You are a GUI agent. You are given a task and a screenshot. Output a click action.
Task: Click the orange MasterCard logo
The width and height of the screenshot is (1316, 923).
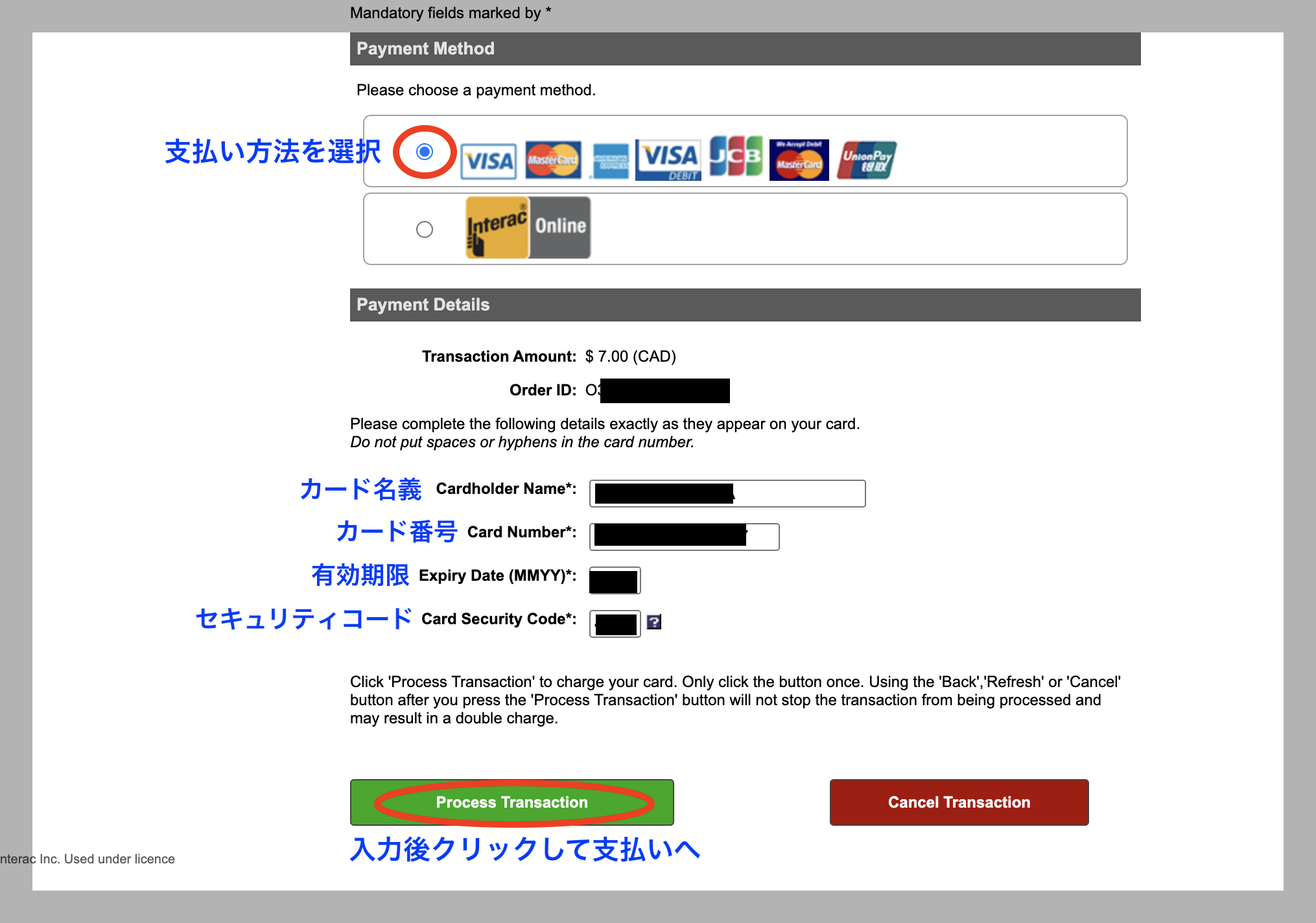[x=553, y=159]
